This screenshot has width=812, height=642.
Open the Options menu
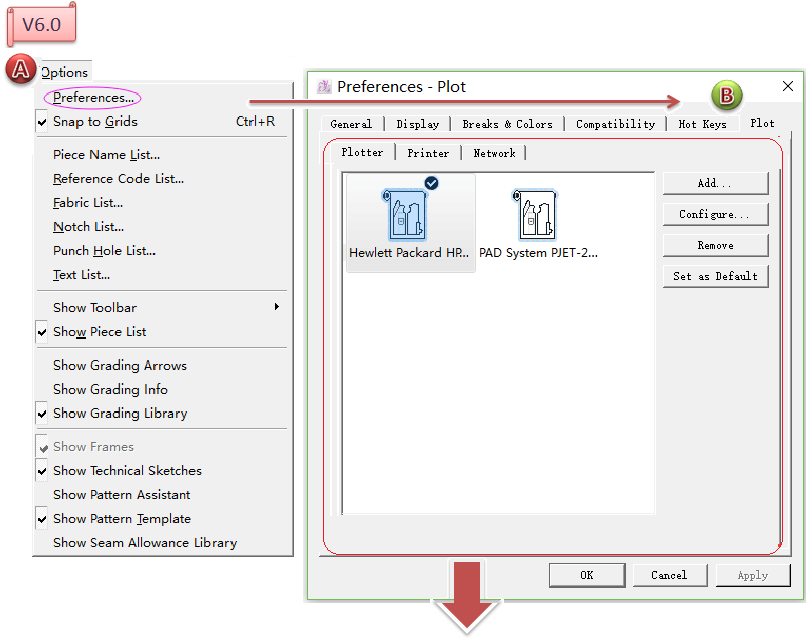point(65,72)
